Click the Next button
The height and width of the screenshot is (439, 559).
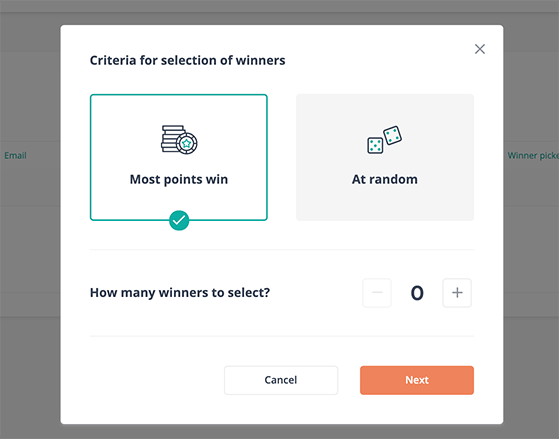point(417,380)
